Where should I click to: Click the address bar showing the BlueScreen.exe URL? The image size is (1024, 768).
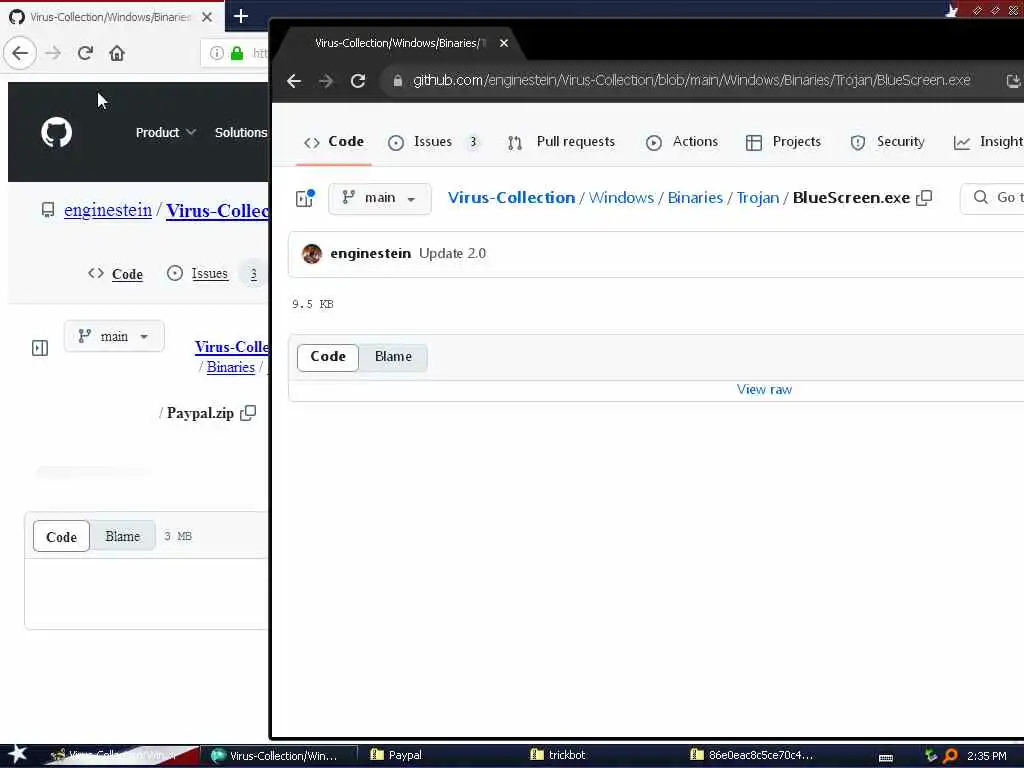691,80
